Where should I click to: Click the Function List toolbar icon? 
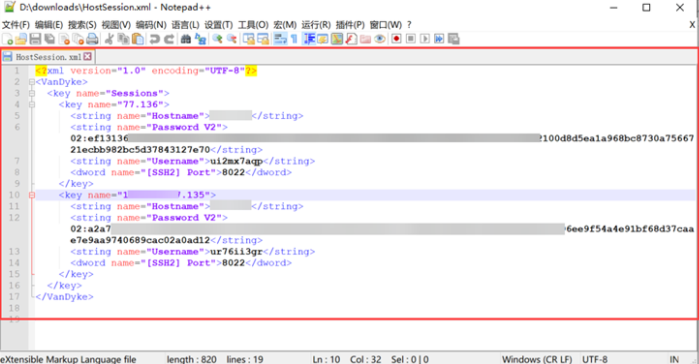coord(351,39)
